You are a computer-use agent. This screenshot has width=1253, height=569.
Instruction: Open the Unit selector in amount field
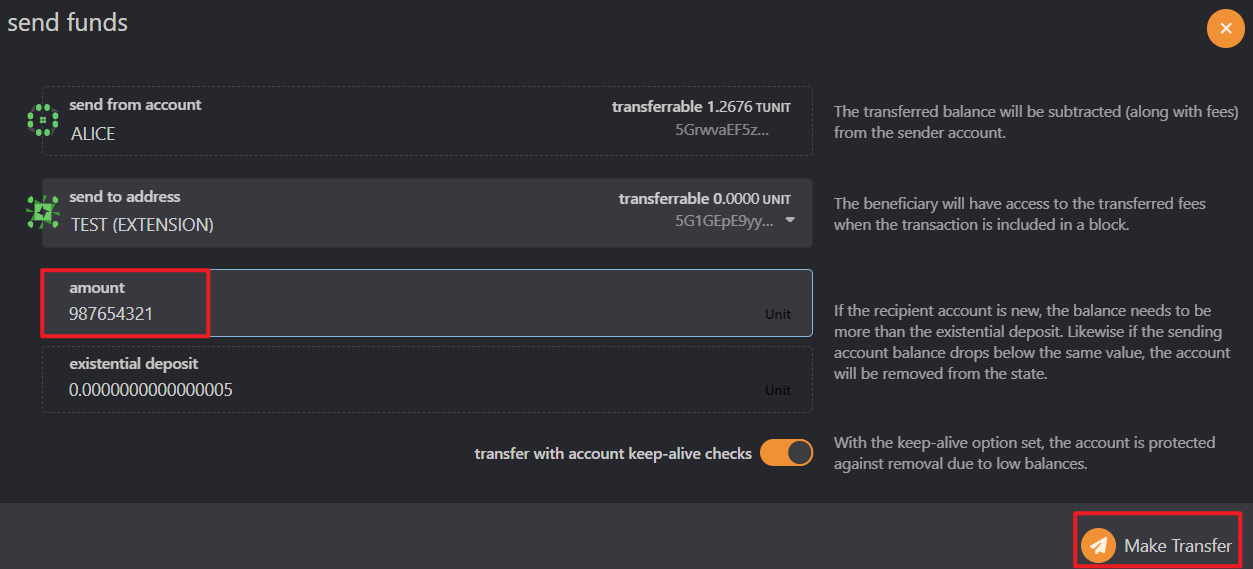[x=777, y=314]
